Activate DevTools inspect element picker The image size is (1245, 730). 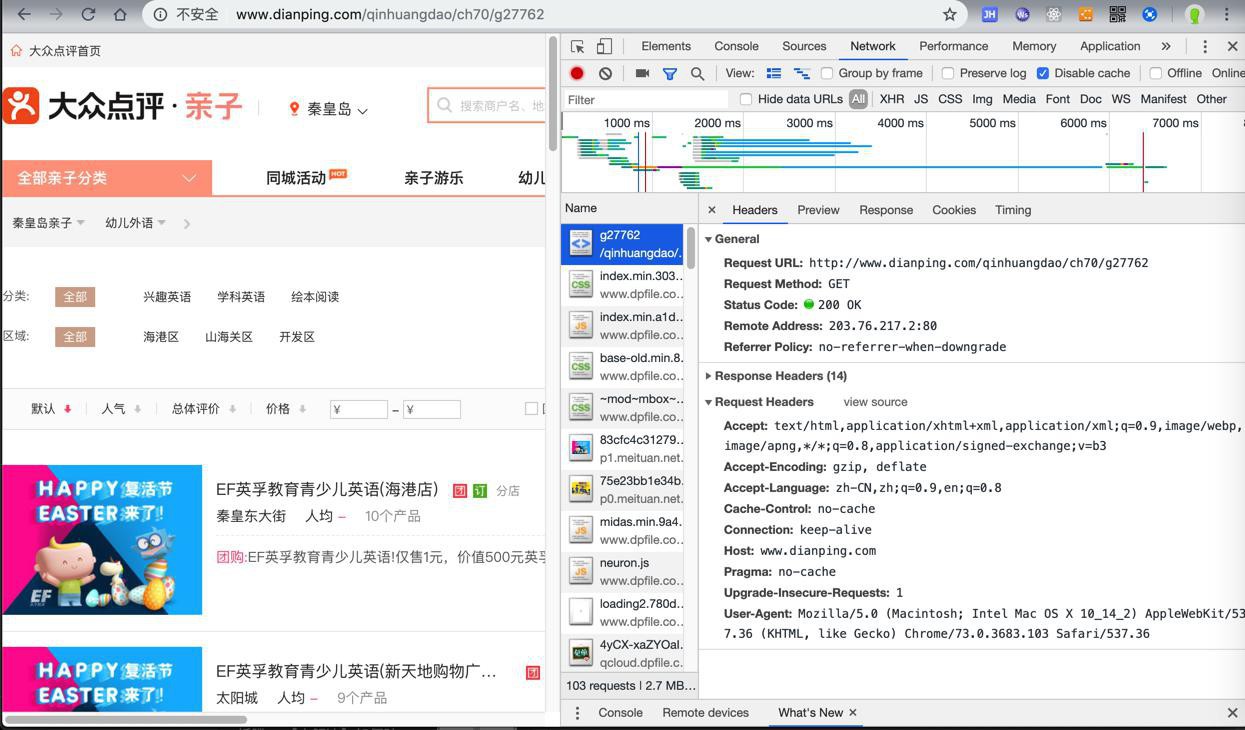578,46
